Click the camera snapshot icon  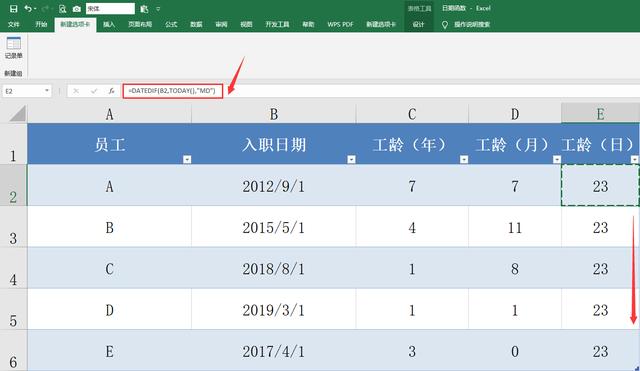[77, 9]
